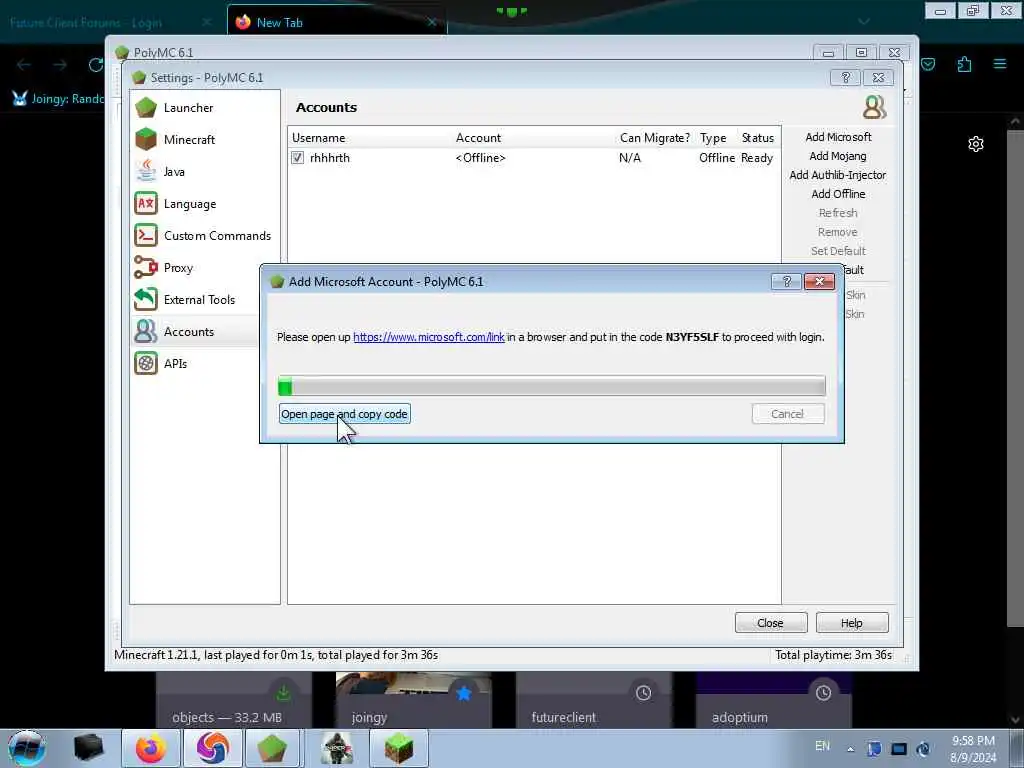Open the game character taskbar icon
Image resolution: width=1024 pixels, height=768 pixels.
coord(337,748)
